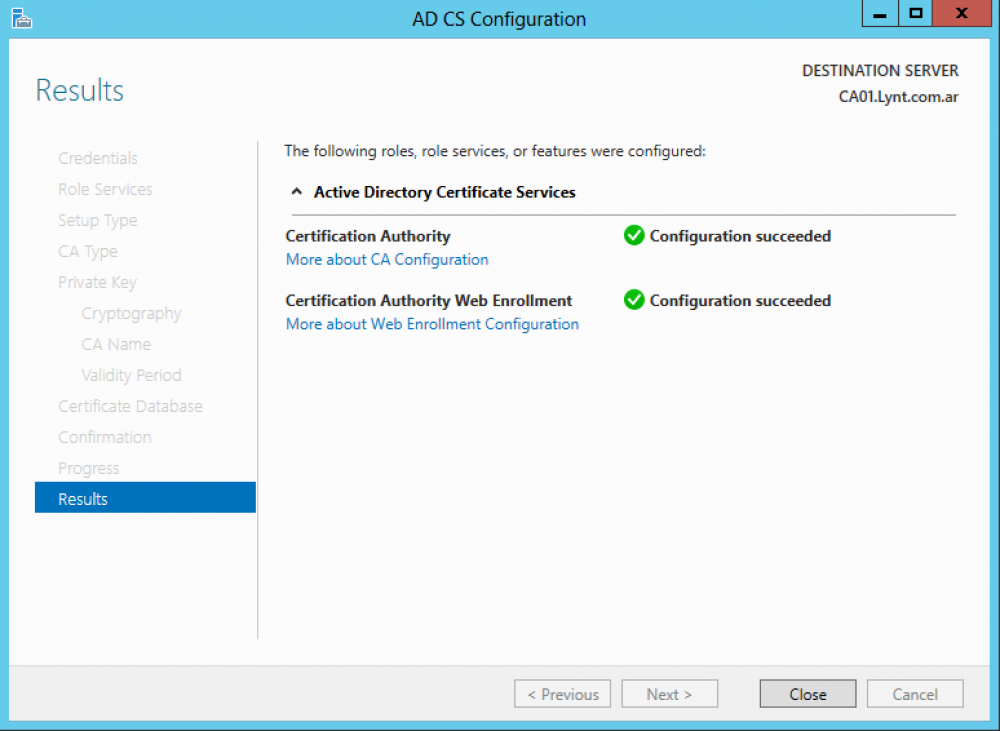
Task: Select the Results step in sidebar
Action: 145,499
